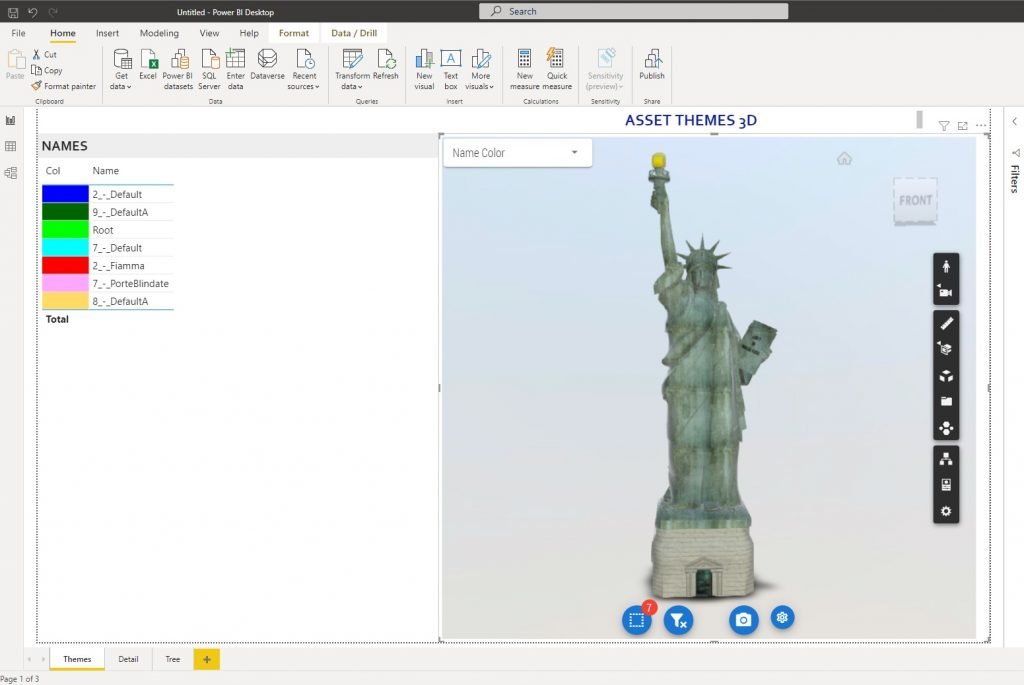Click the Refresh icon
Viewport: 1024px width, 685px height.
(x=386, y=65)
